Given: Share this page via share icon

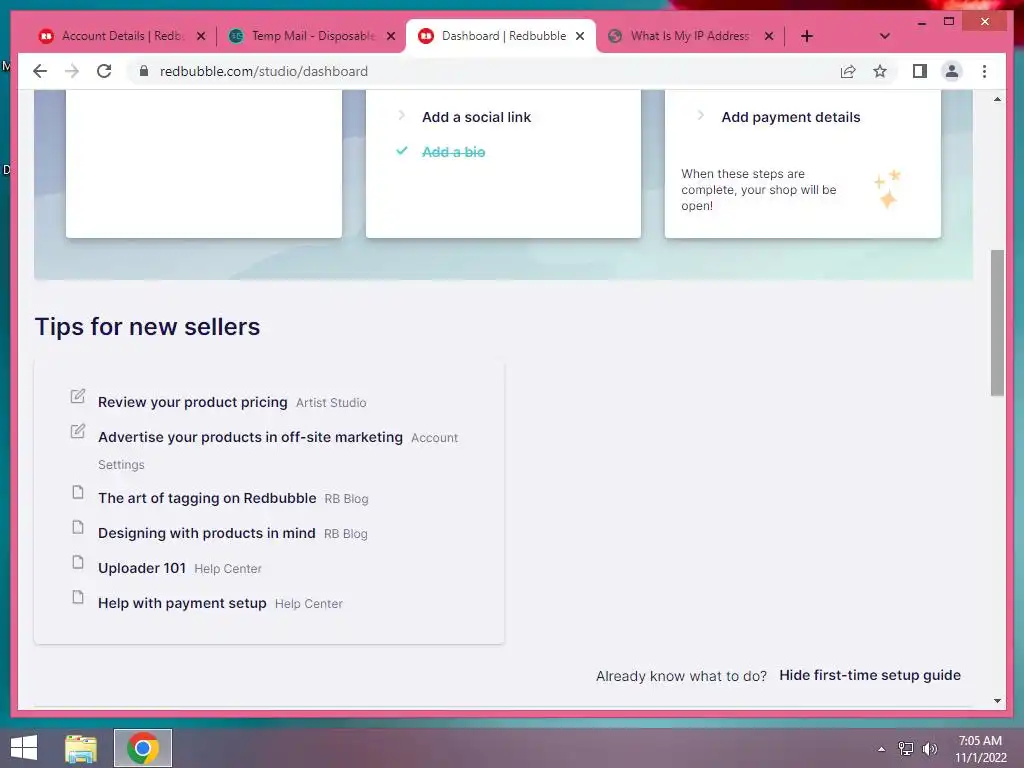Looking at the screenshot, I should [848, 71].
